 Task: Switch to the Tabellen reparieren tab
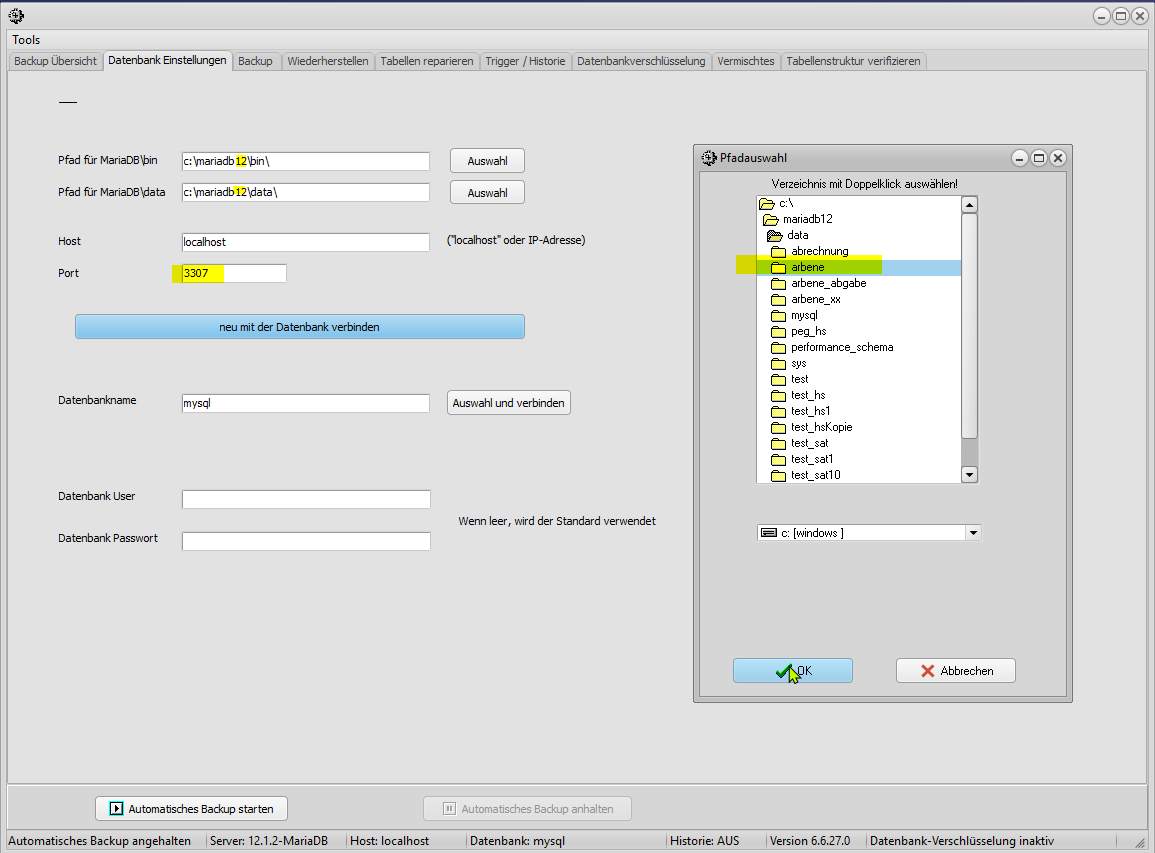coord(425,61)
